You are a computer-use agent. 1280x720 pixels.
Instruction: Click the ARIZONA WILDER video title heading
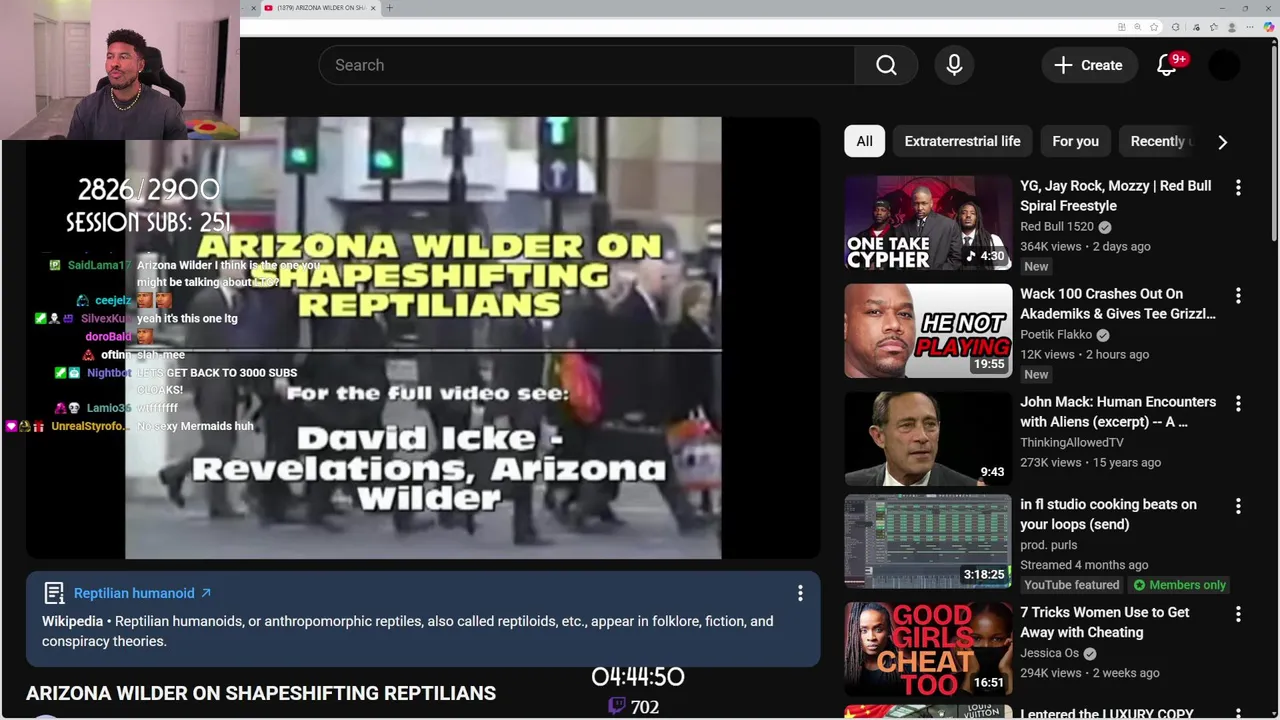(x=261, y=693)
